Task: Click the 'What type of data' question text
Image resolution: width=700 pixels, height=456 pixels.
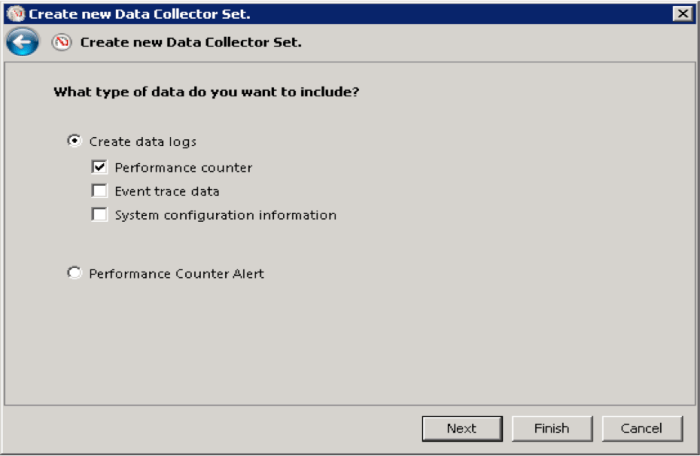Action: point(206,92)
